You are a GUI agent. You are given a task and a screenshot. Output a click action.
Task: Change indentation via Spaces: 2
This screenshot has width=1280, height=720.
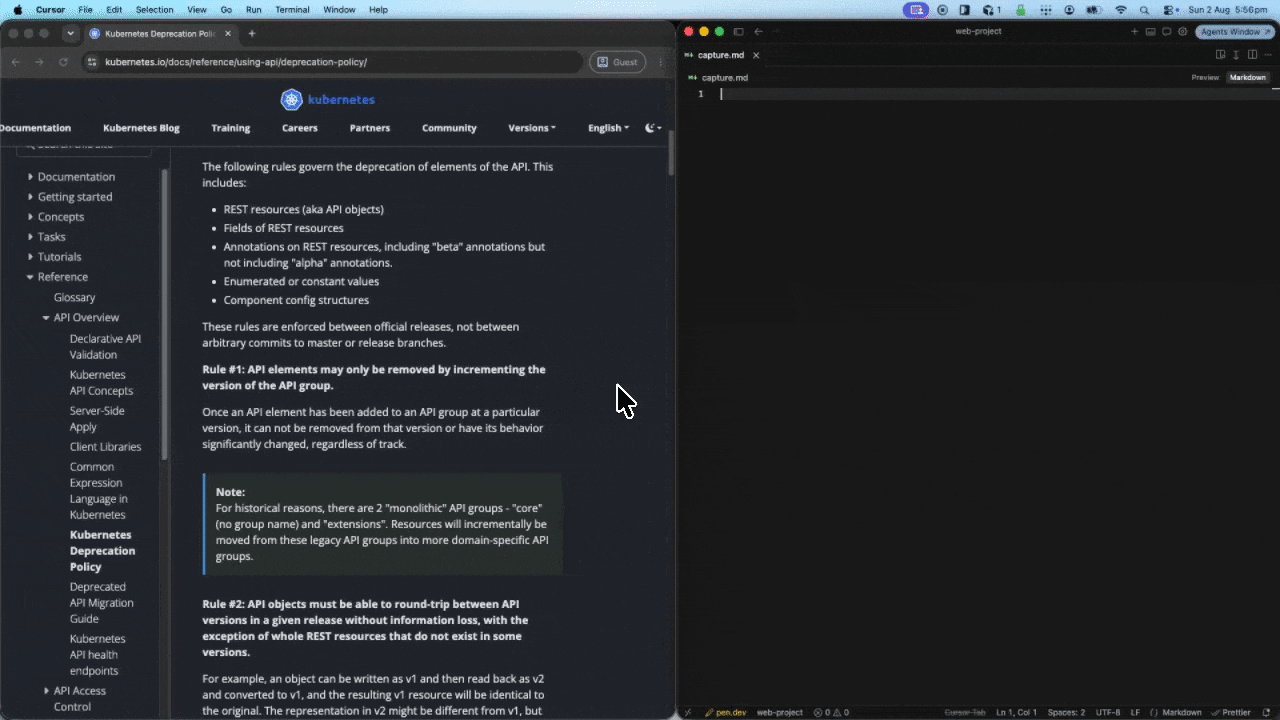click(1066, 713)
